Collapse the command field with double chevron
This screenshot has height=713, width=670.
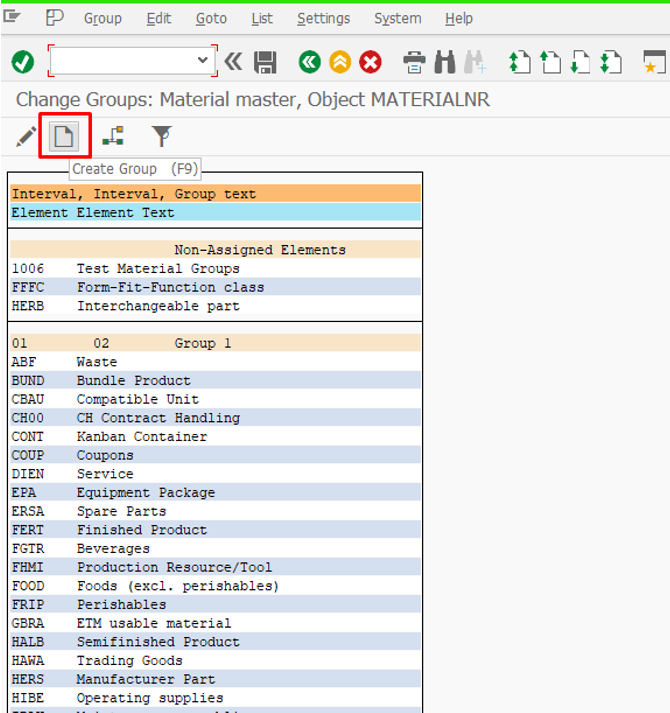point(233,62)
